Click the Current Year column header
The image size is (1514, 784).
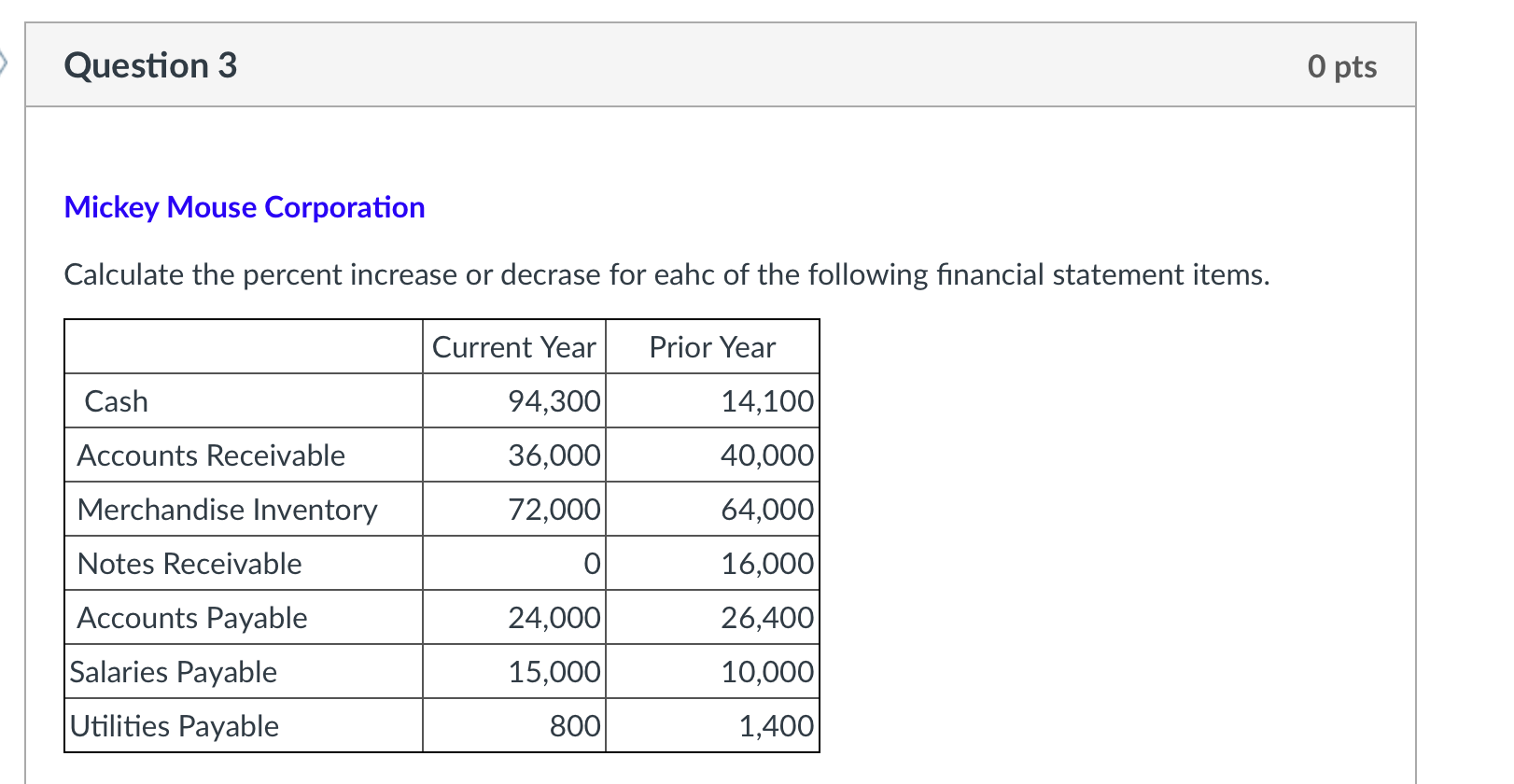point(514,347)
